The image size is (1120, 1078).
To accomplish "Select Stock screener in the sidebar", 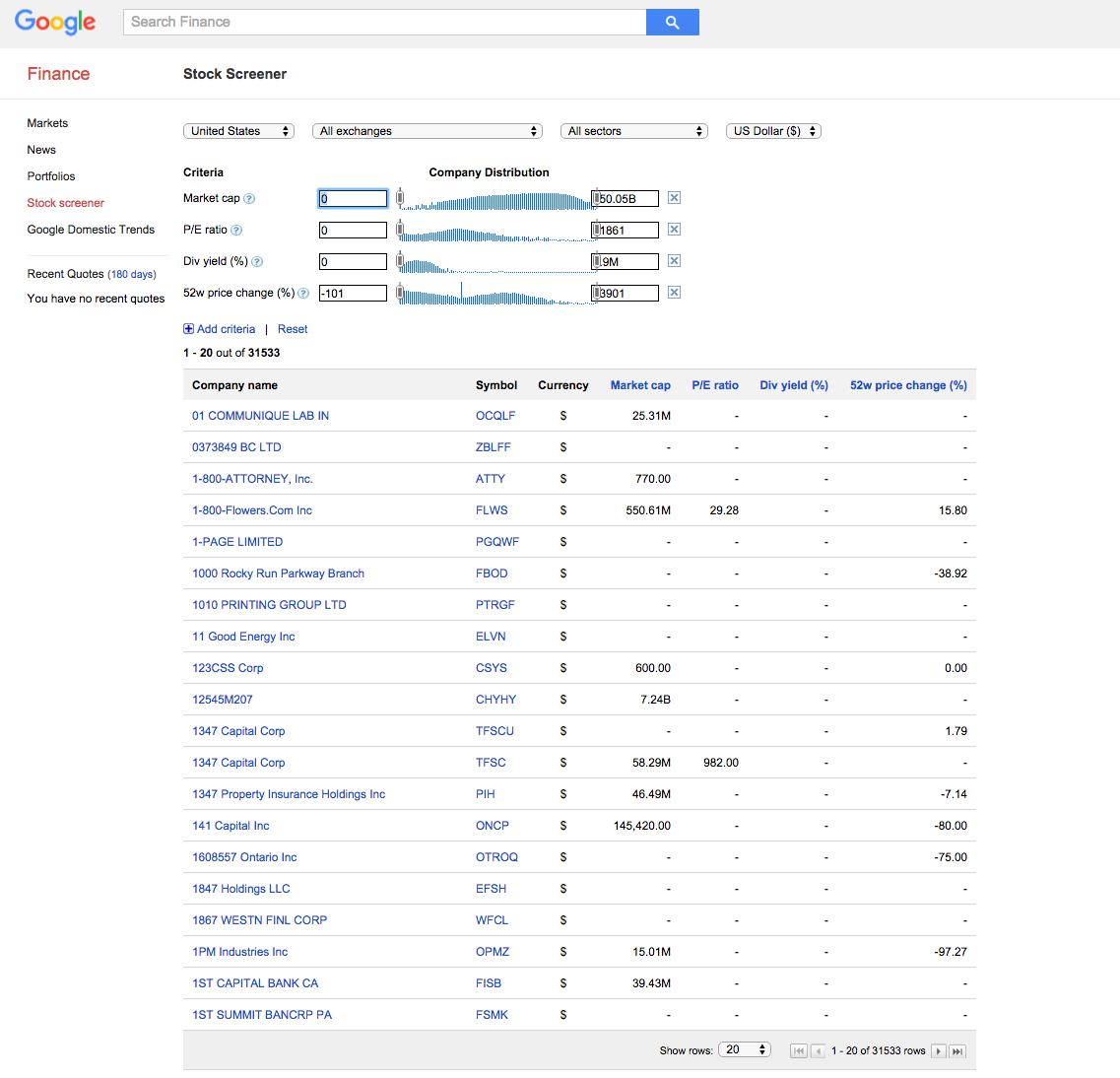I will coord(66,203).
